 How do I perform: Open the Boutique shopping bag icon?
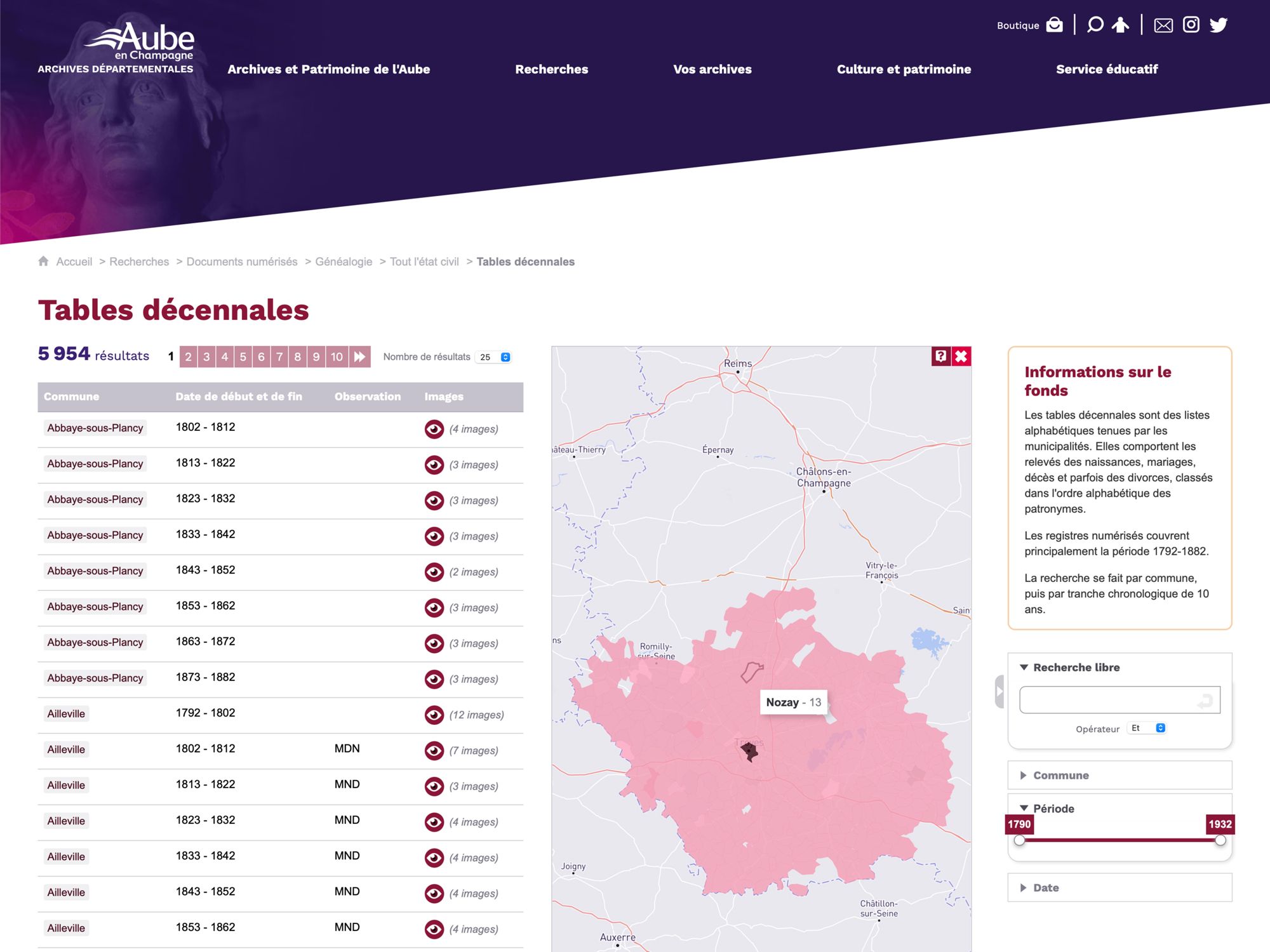1054,25
